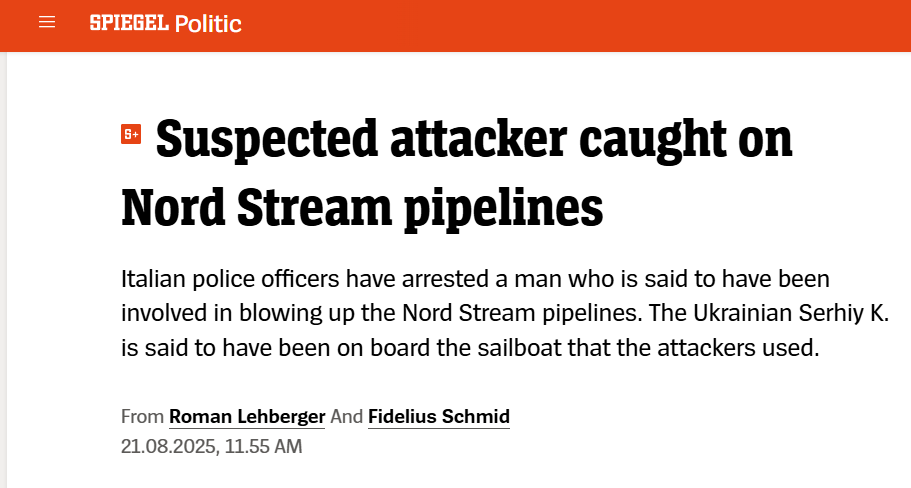The image size is (911, 488).
Task: Click 'Nord Stream pipelines' in the headline
Action: [362, 207]
